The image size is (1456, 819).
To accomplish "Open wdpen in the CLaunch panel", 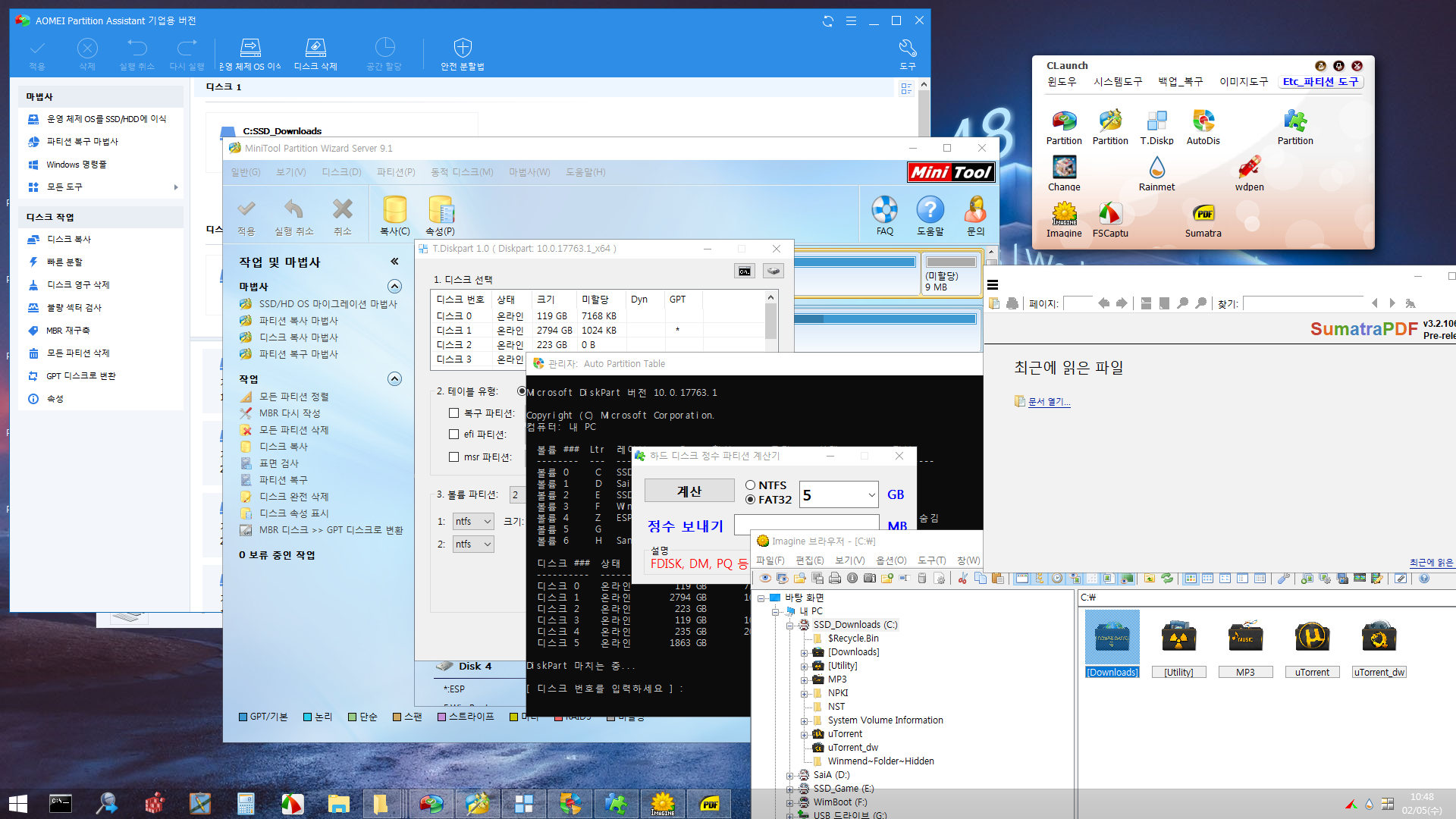I will [x=1249, y=173].
